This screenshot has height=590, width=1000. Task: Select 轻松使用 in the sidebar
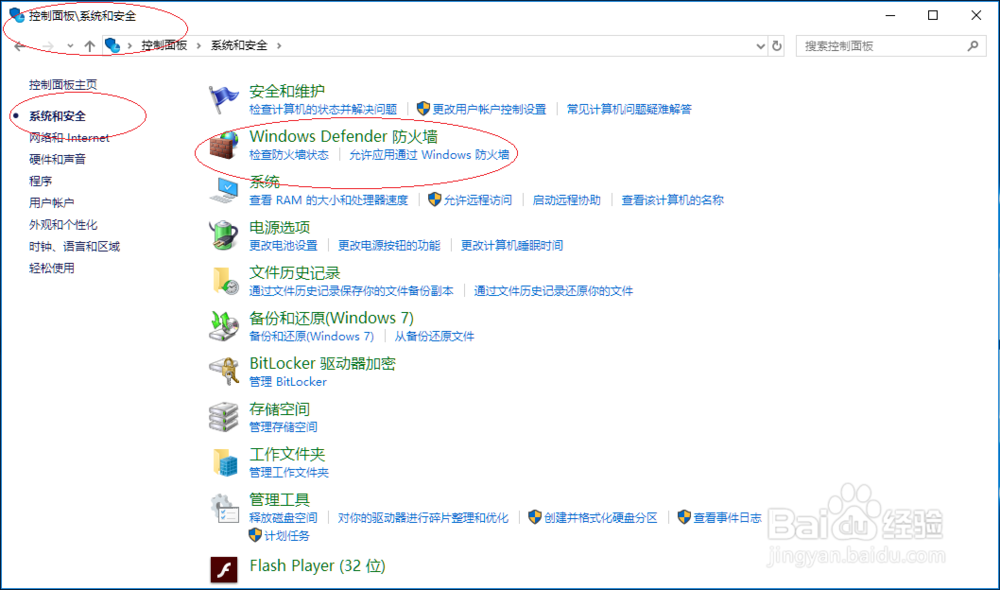coord(52,268)
